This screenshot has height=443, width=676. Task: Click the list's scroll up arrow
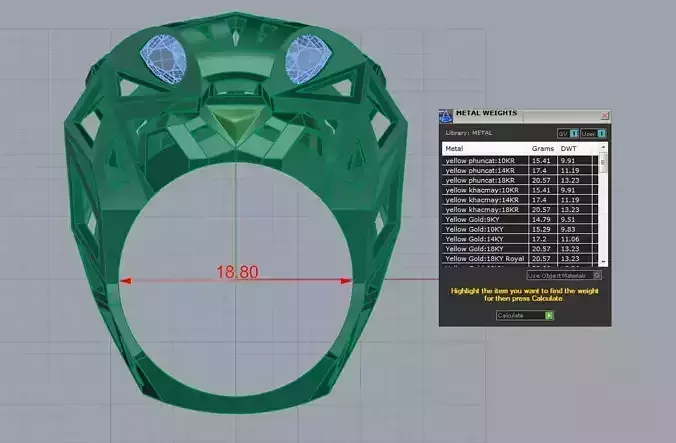coord(603,147)
